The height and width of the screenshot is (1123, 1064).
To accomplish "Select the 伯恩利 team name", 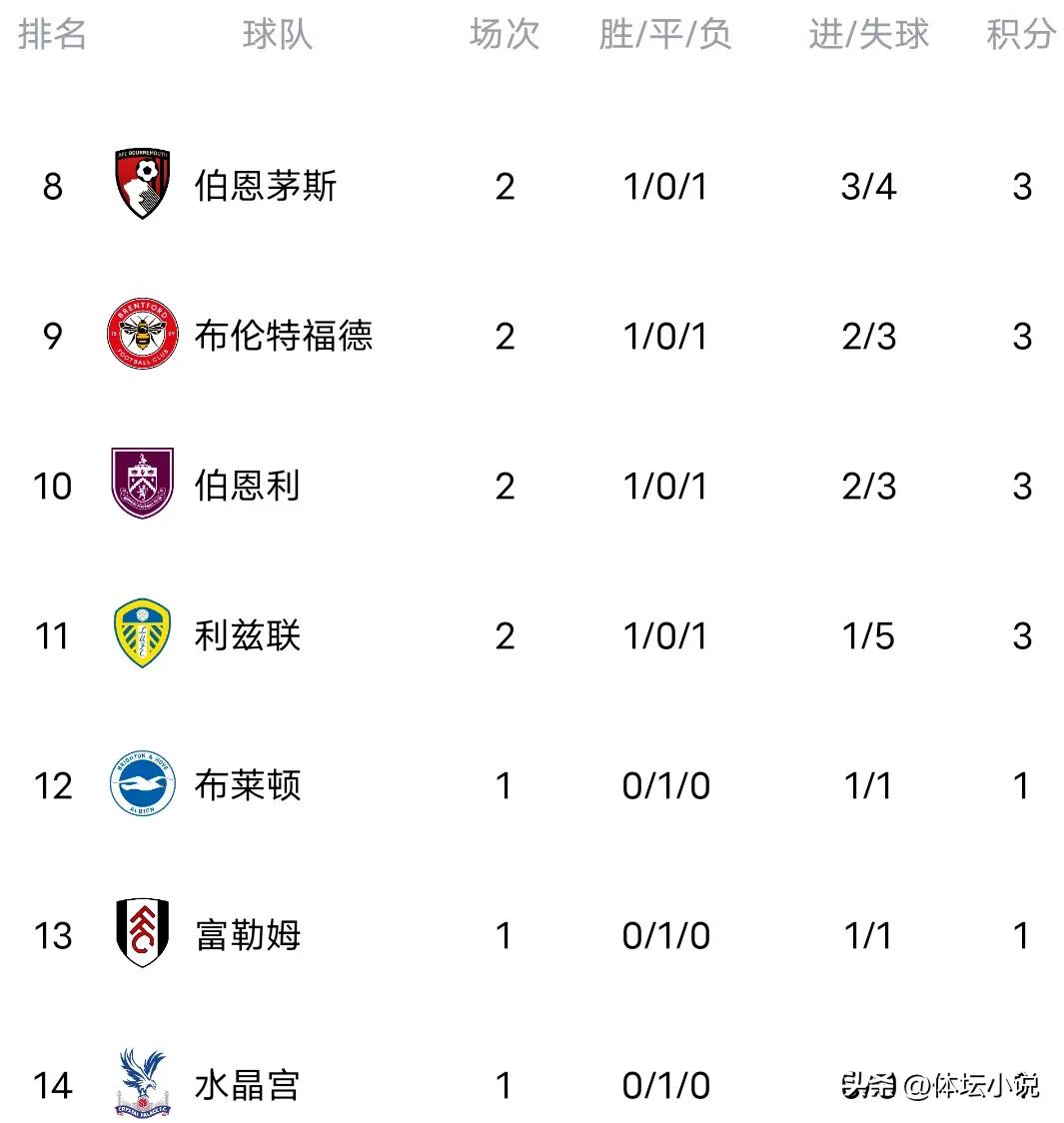I will [247, 486].
